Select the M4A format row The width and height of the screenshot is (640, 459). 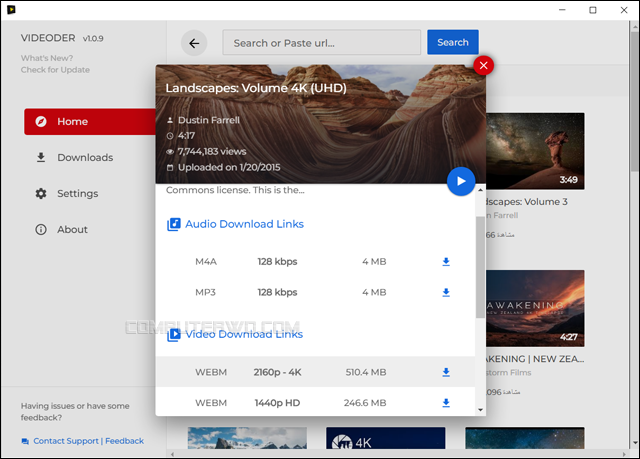[x=315, y=262]
